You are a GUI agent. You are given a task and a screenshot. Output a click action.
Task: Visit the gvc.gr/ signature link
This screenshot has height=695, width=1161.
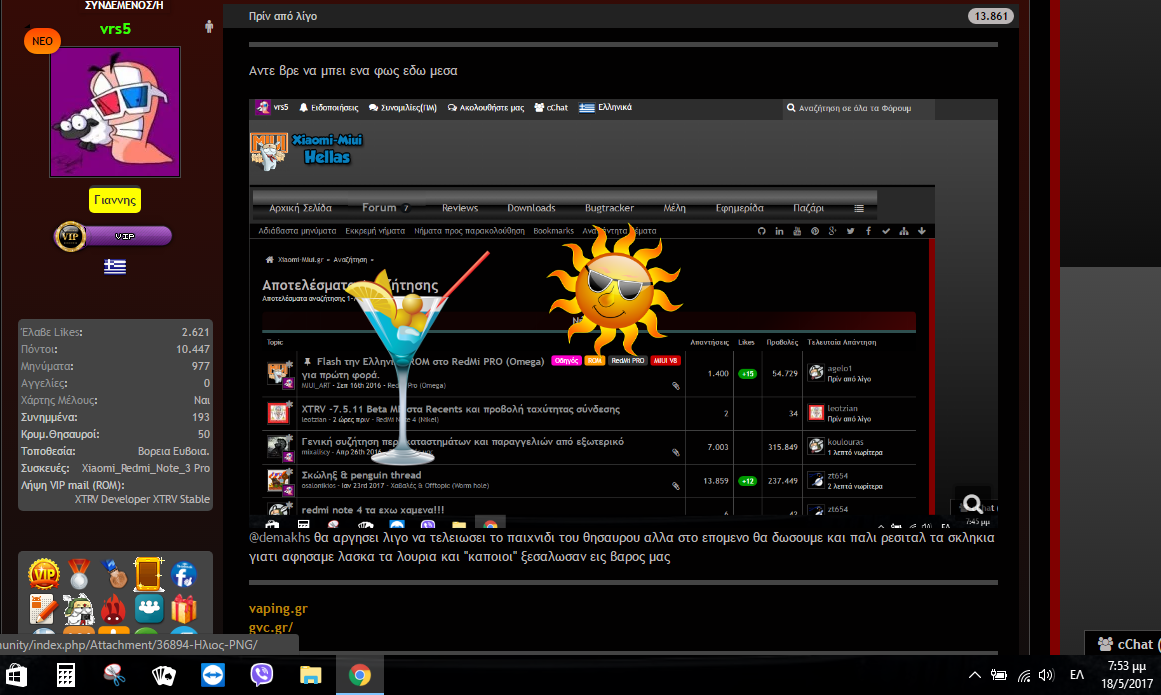coord(270,627)
